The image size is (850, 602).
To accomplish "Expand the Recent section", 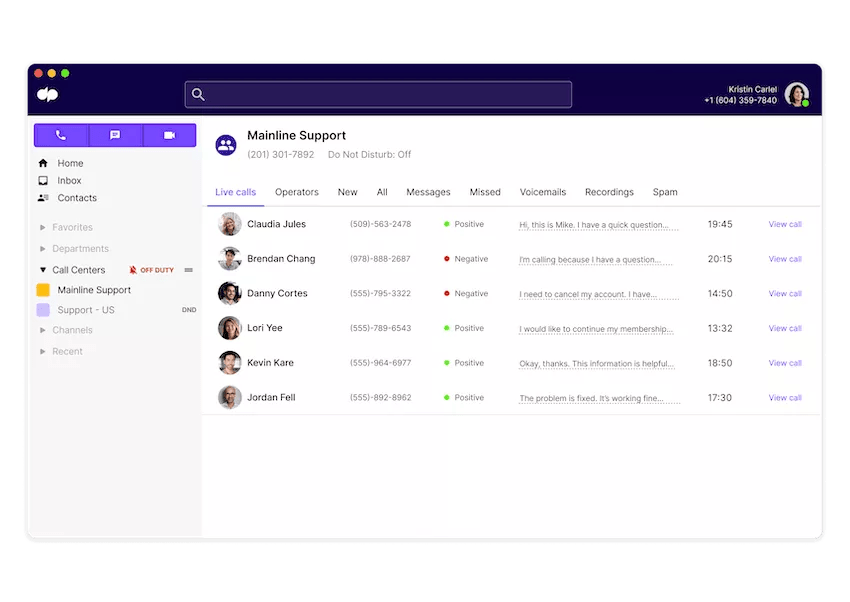I will coord(42,352).
